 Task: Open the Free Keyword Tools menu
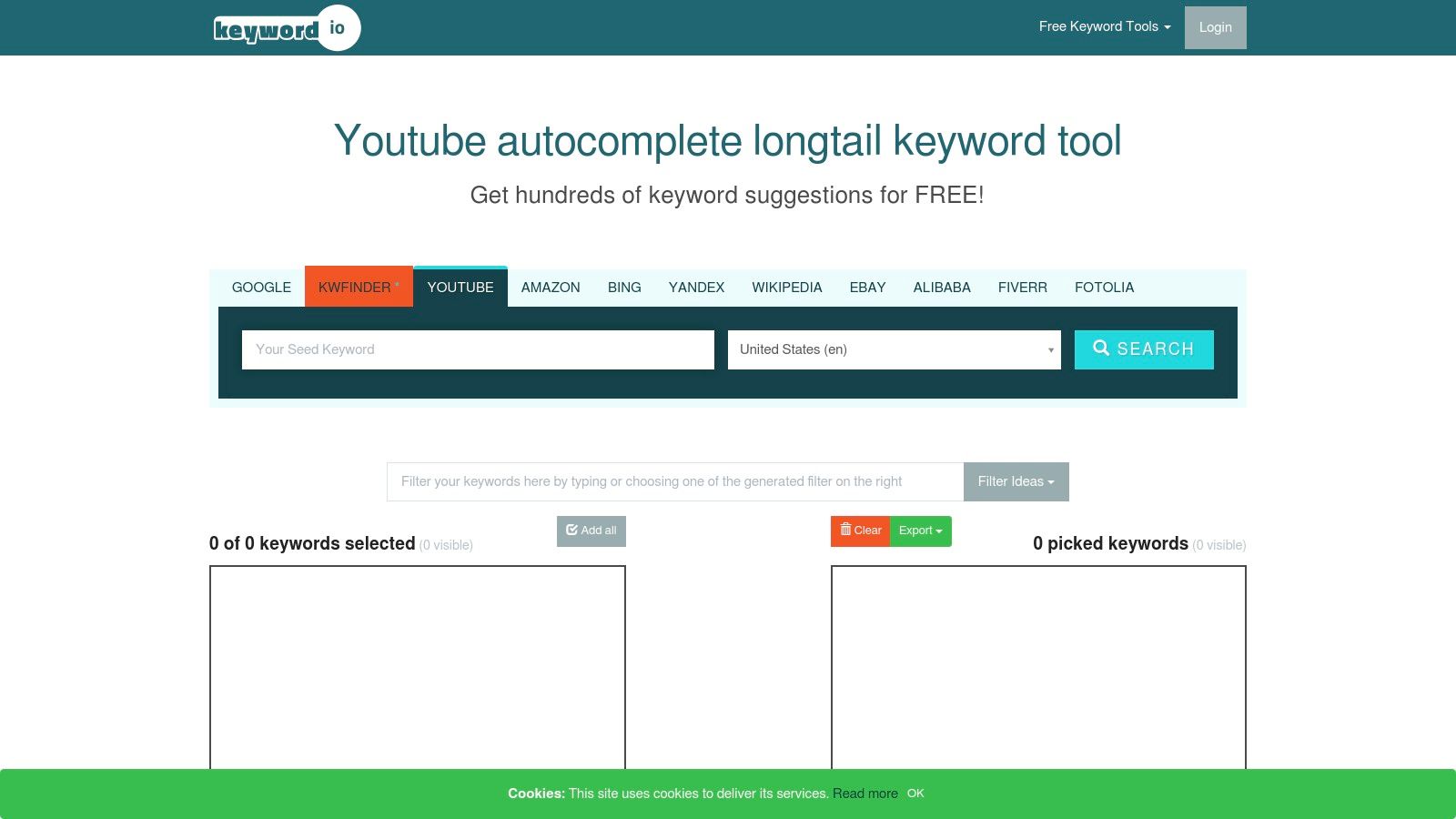[x=1104, y=26]
